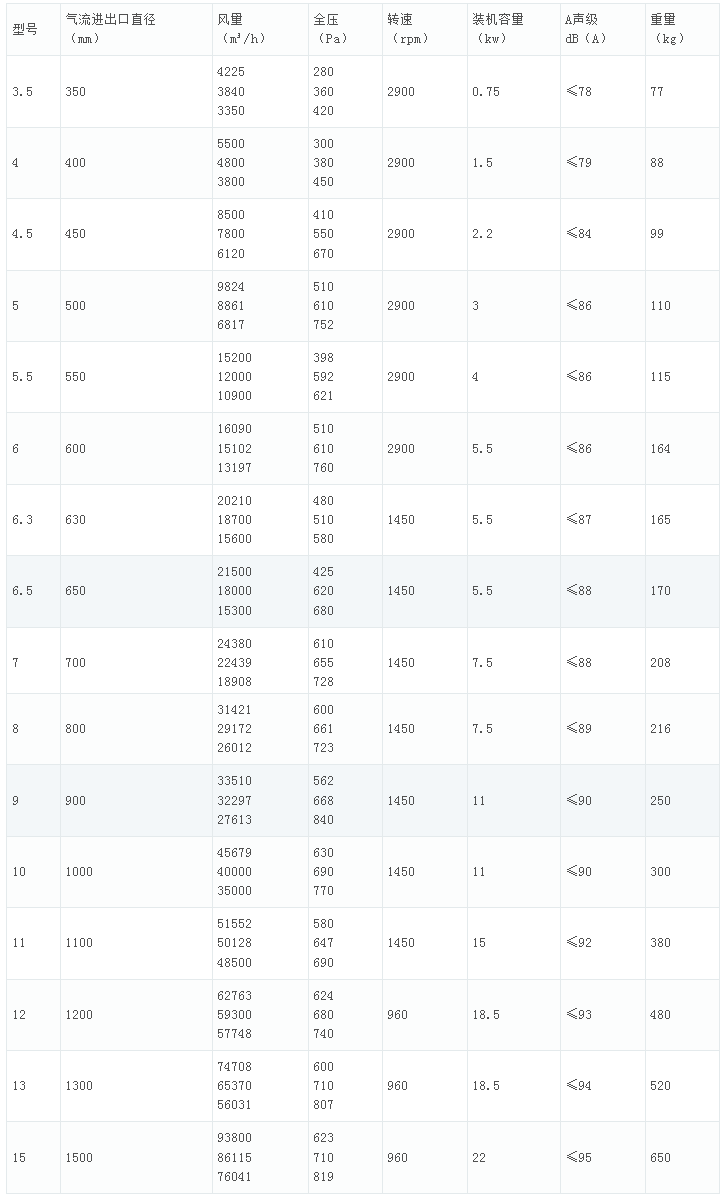Select airflow value 62763

[x=234, y=996]
